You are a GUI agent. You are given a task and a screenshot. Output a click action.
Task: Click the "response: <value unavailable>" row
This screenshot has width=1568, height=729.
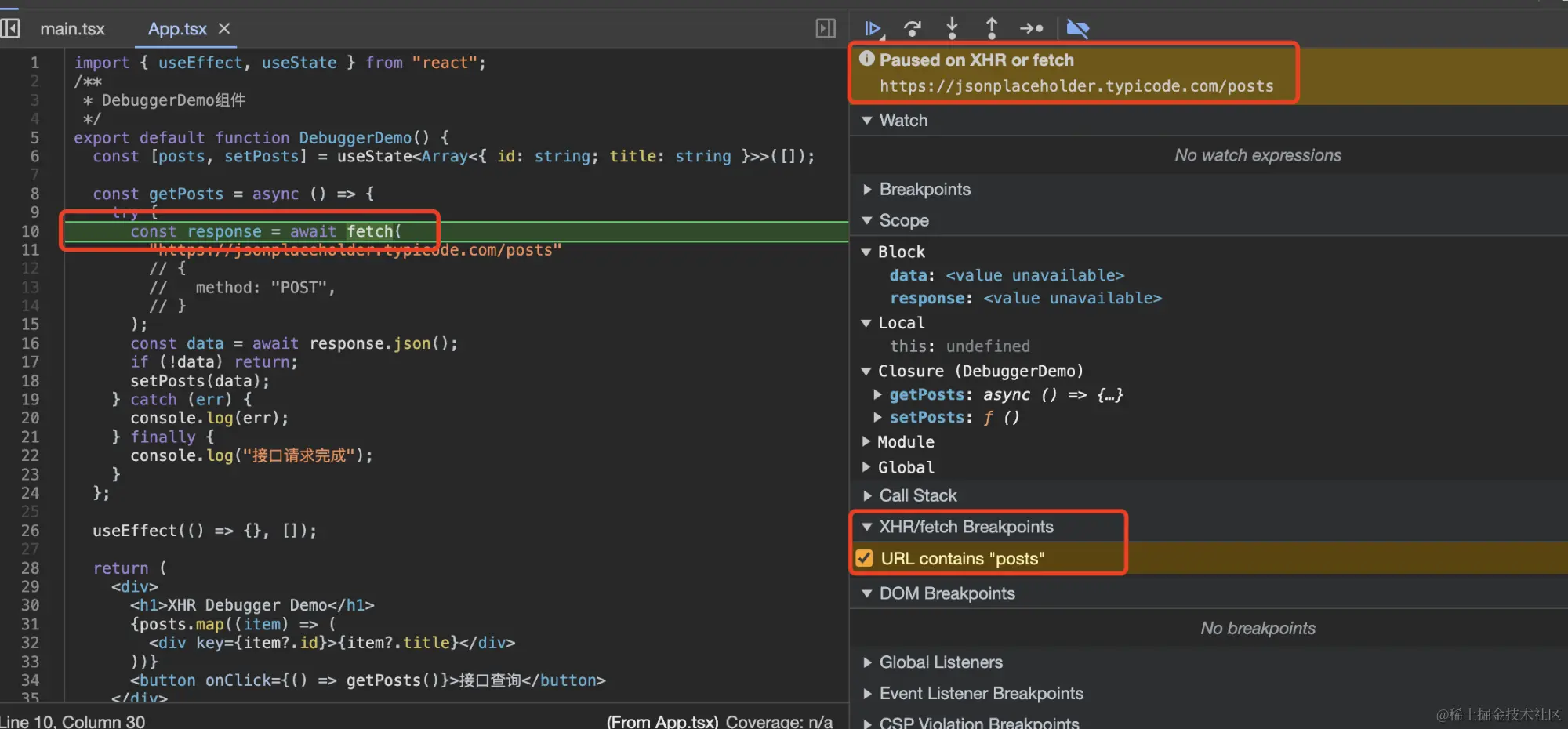[1025, 298]
